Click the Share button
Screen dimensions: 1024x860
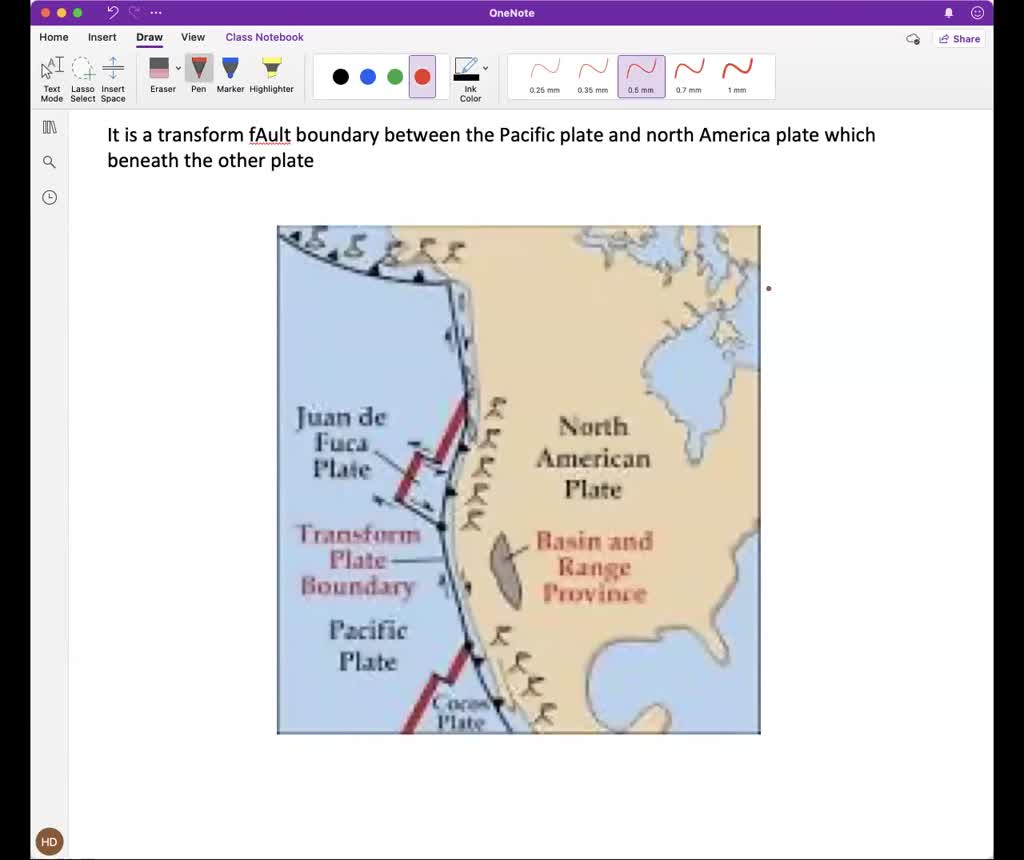click(x=959, y=39)
